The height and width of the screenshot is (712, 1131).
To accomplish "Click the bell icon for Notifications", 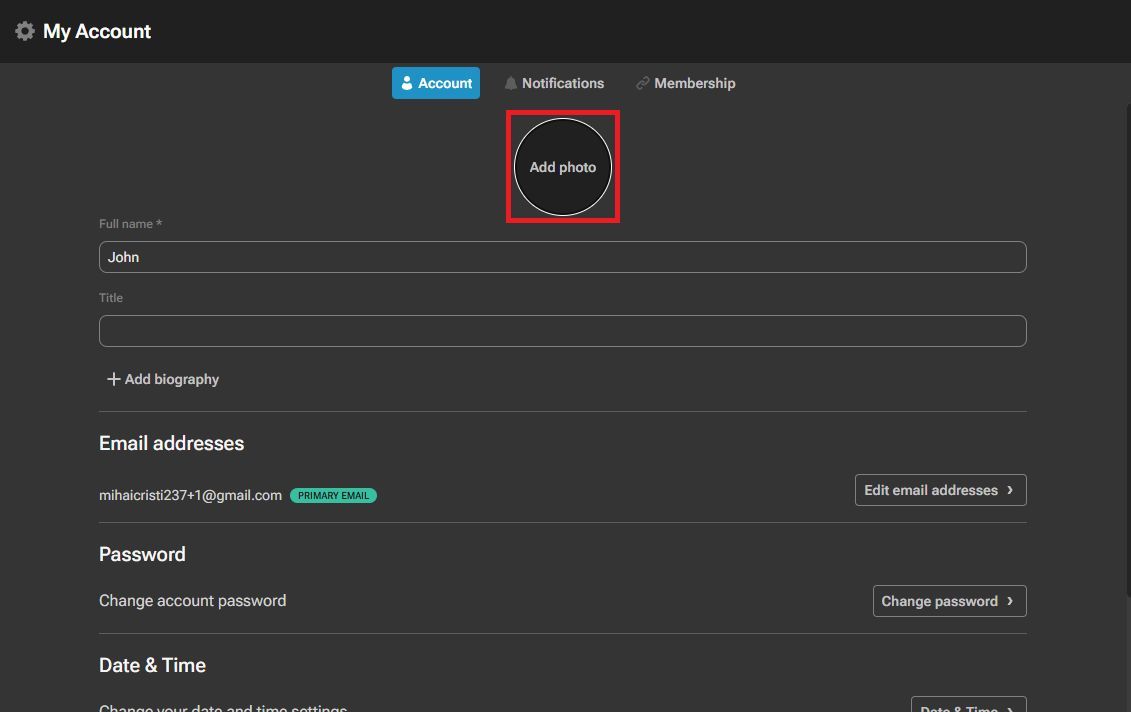I will pos(511,83).
